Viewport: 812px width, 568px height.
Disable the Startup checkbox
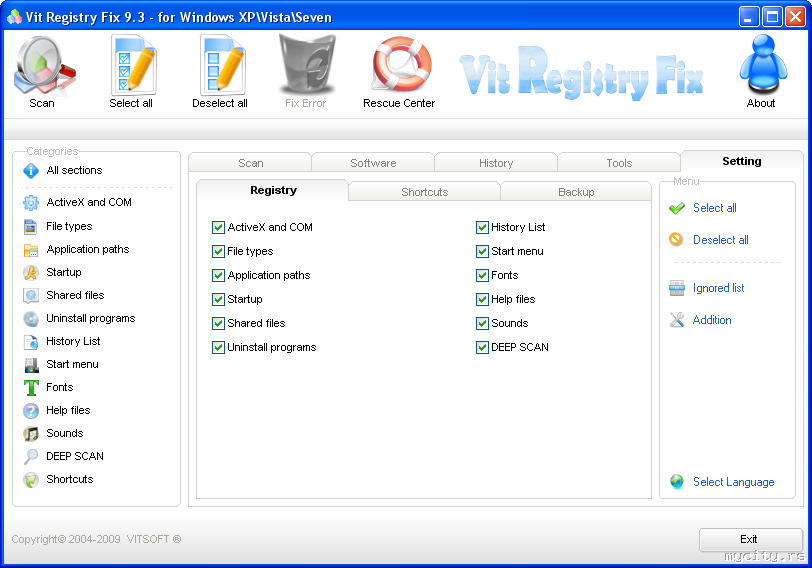click(x=218, y=299)
